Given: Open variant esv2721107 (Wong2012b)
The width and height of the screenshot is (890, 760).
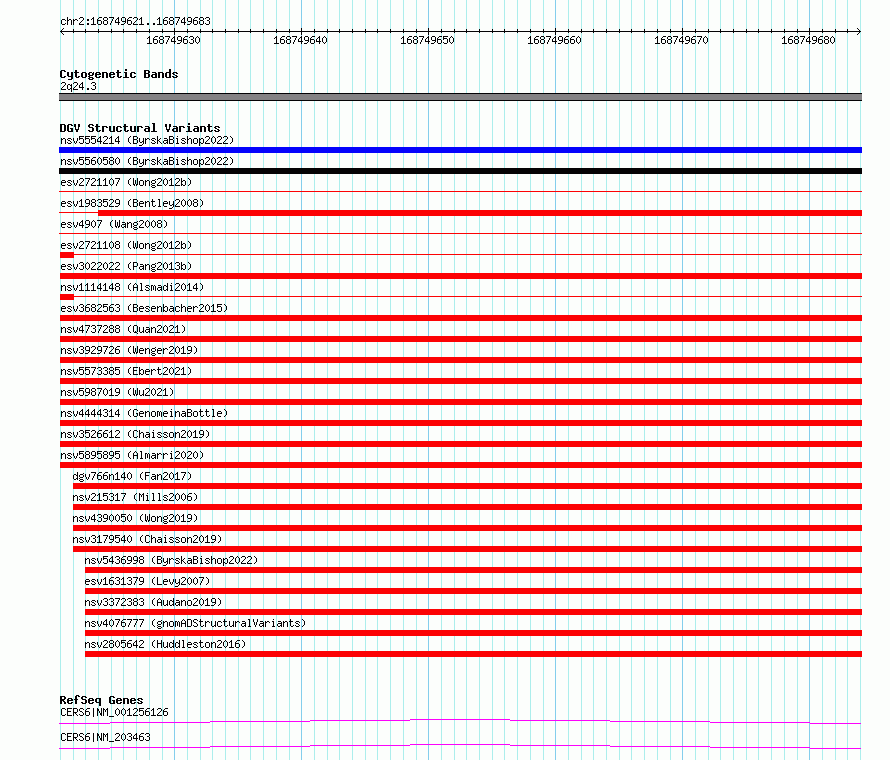Looking at the screenshot, I should tap(126, 182).
